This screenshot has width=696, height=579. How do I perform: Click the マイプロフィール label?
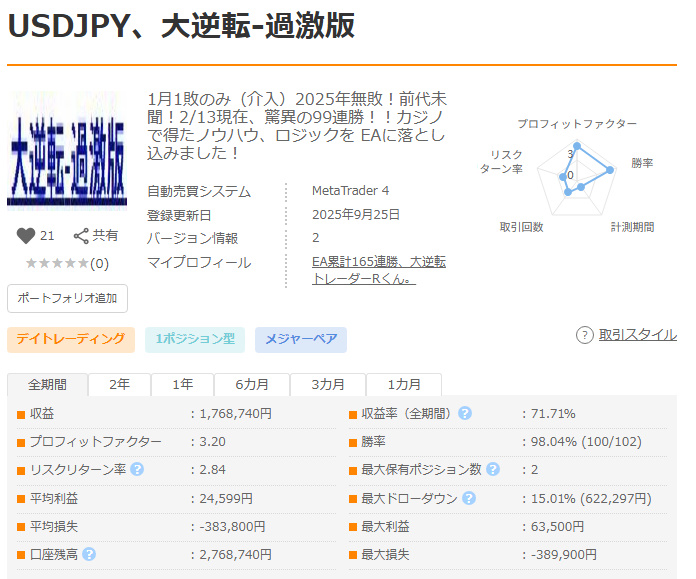(199, 262)
